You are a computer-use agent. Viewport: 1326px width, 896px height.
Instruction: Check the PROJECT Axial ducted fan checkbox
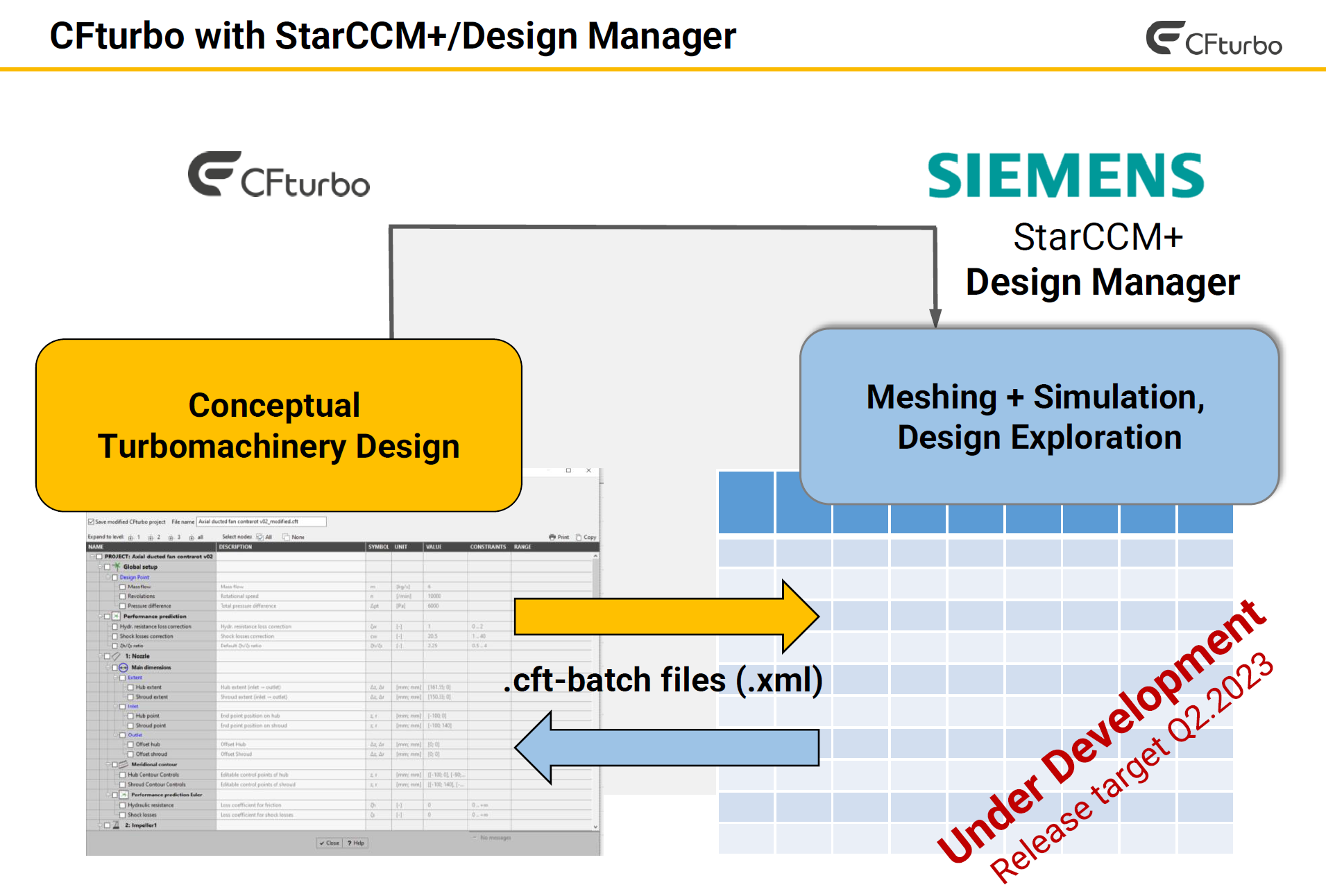pos(99,556)
